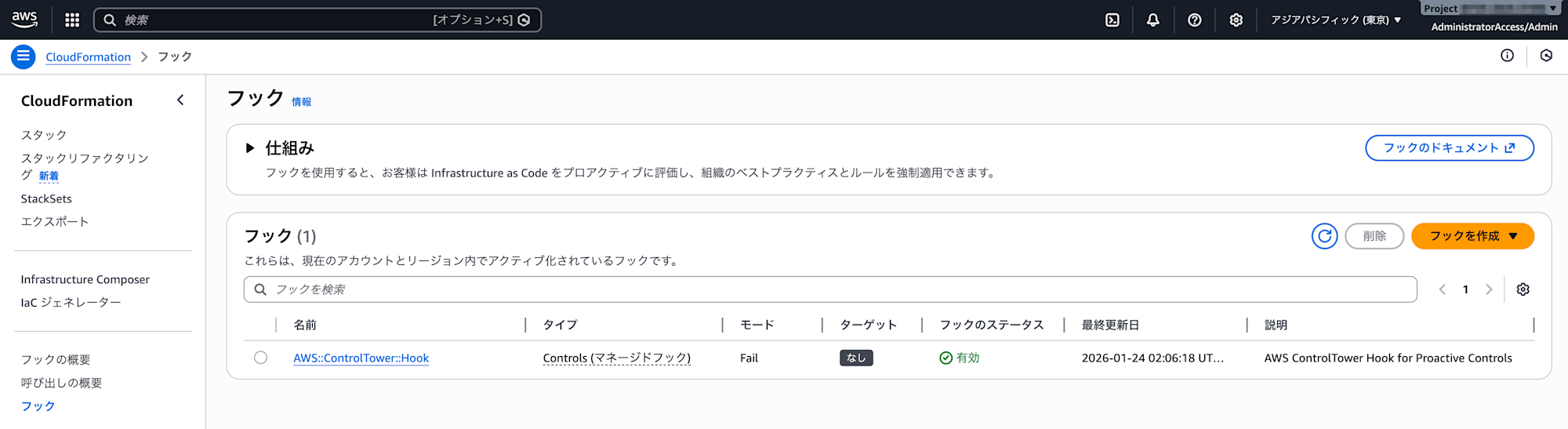Click the ターゲット column header
This screenshot has height=429, width=1568.
(x=869, y=325)
